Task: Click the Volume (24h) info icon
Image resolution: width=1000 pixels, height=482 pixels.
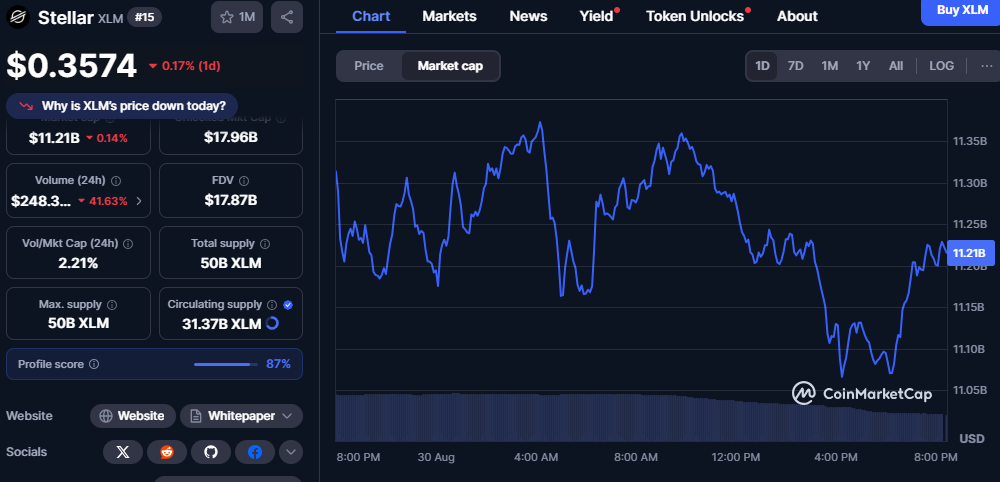Action: pyautogui.click(x=117, y=180)
